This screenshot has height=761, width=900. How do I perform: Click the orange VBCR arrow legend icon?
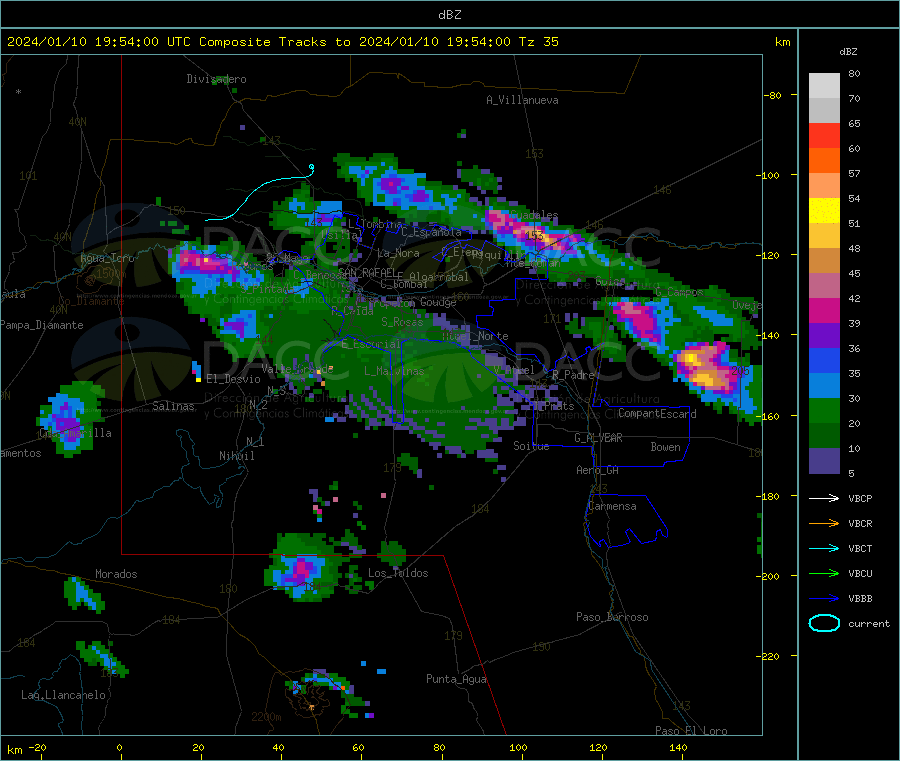click(x=824, y=523)
